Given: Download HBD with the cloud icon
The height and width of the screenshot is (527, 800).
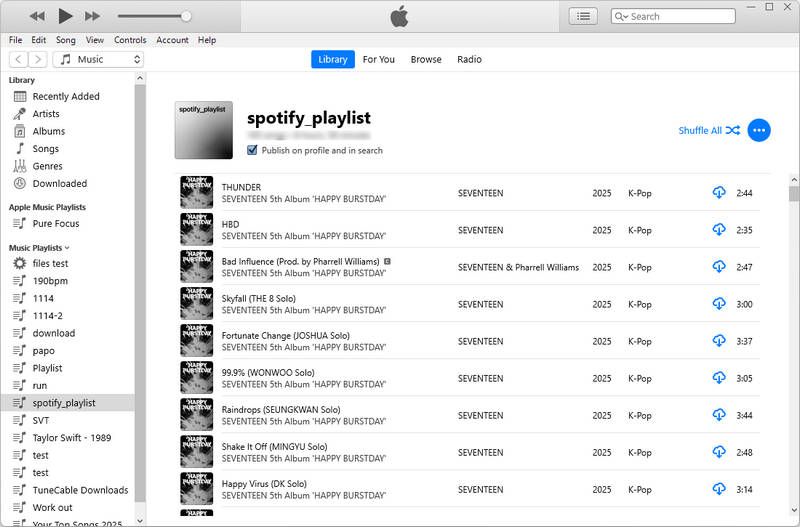Looking at the screenshot, I should coord(719,230).
